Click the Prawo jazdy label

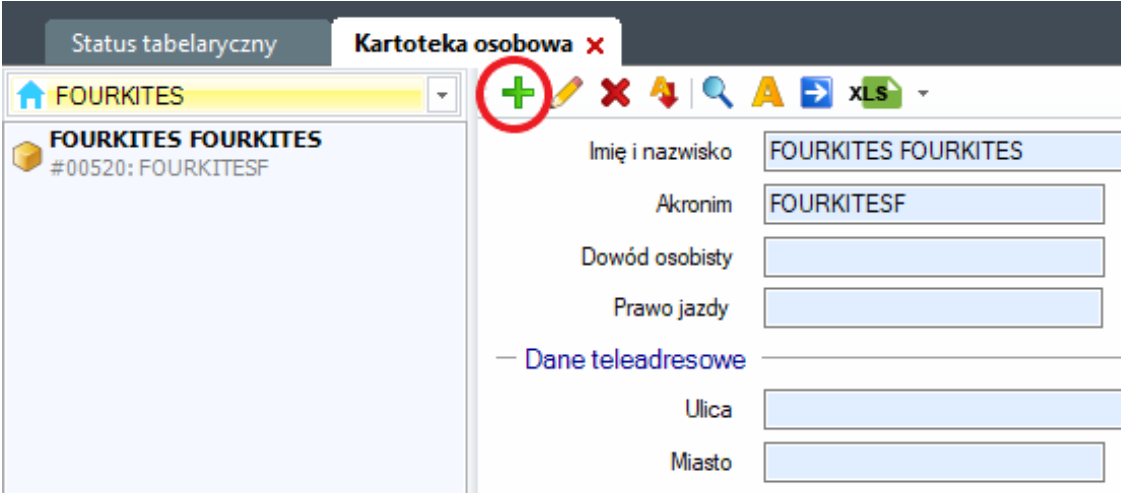[x=671, y=308]
